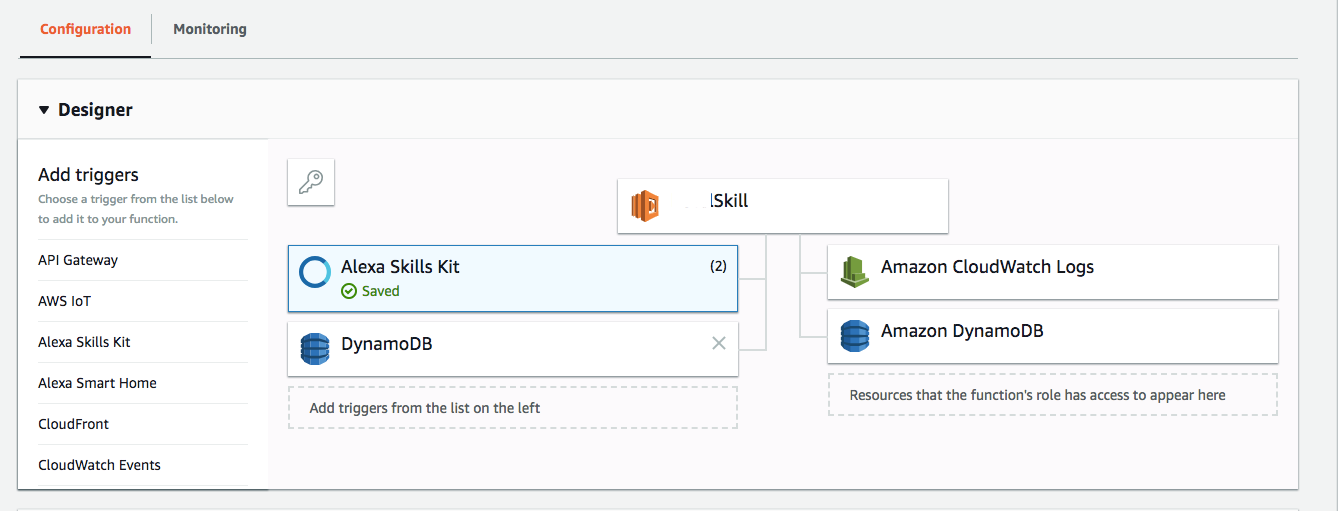Click 'Add triggers from the list' placeholder
1339x511 pixels.
513,408
